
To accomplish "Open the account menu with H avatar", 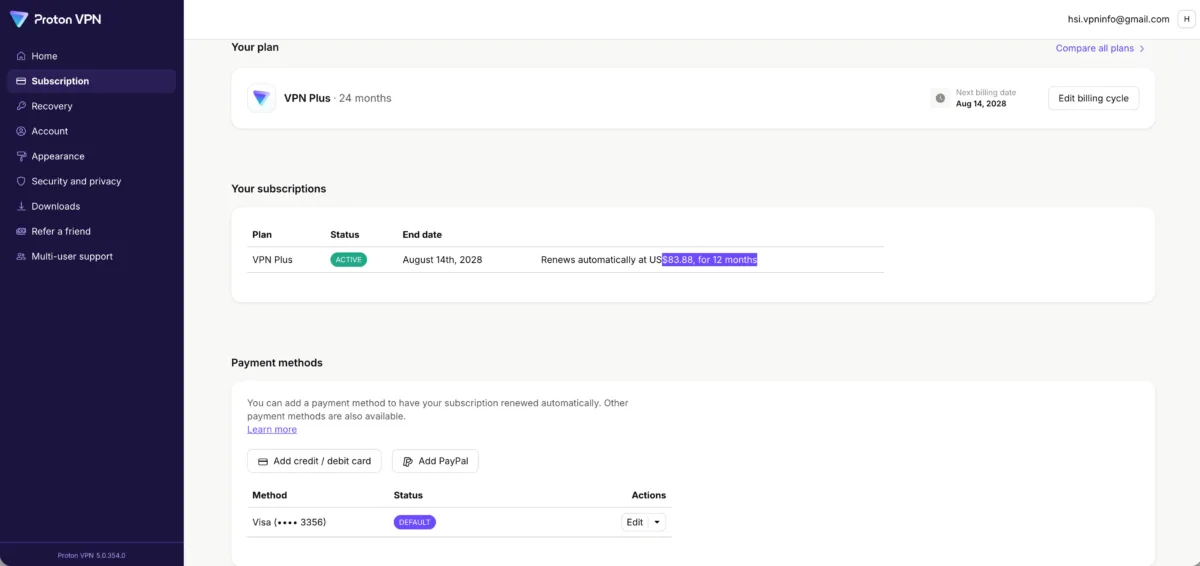I will click(x=1187, y=19).
